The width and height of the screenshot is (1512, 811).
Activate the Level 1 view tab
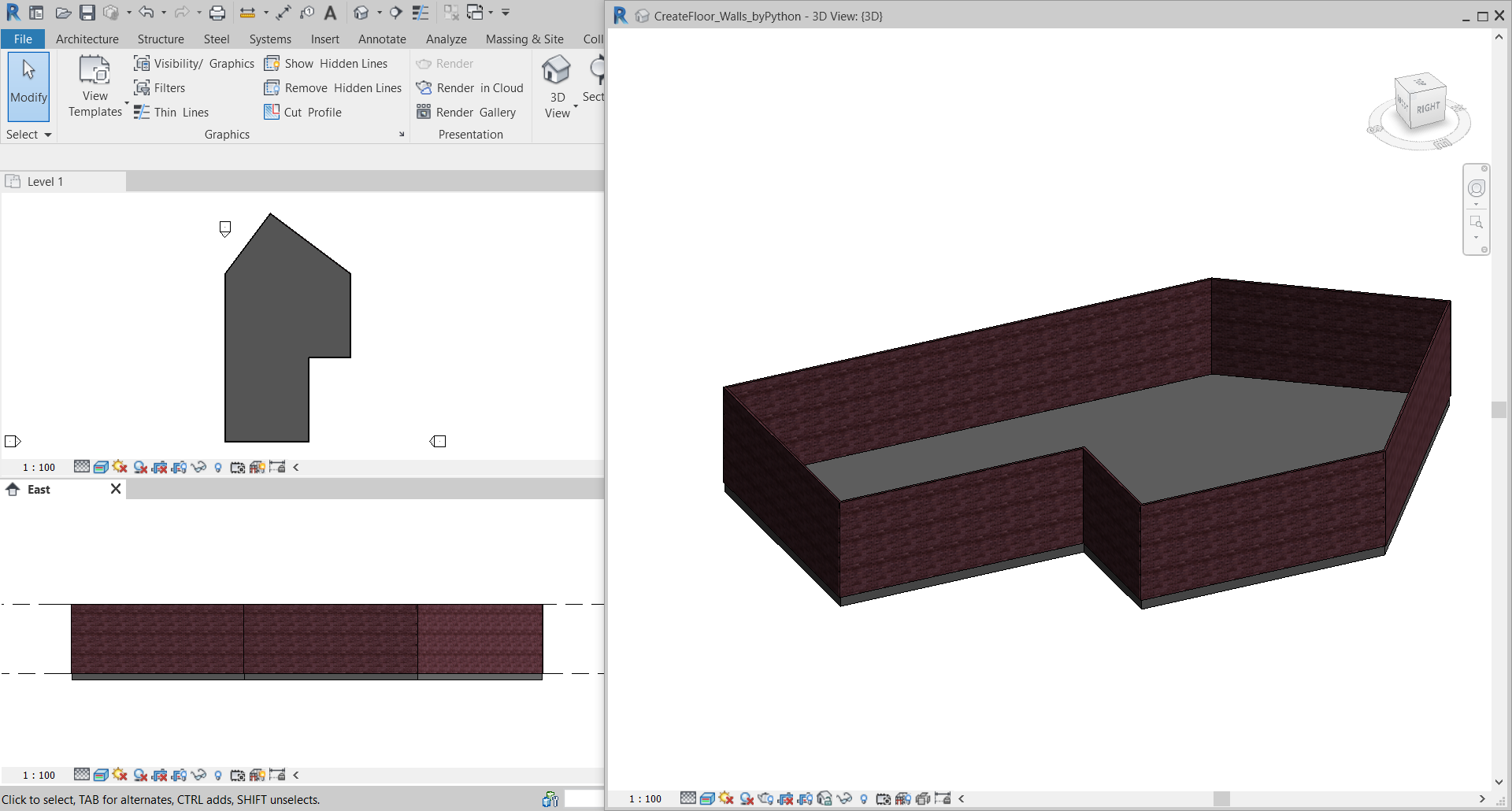pos(63,182)
